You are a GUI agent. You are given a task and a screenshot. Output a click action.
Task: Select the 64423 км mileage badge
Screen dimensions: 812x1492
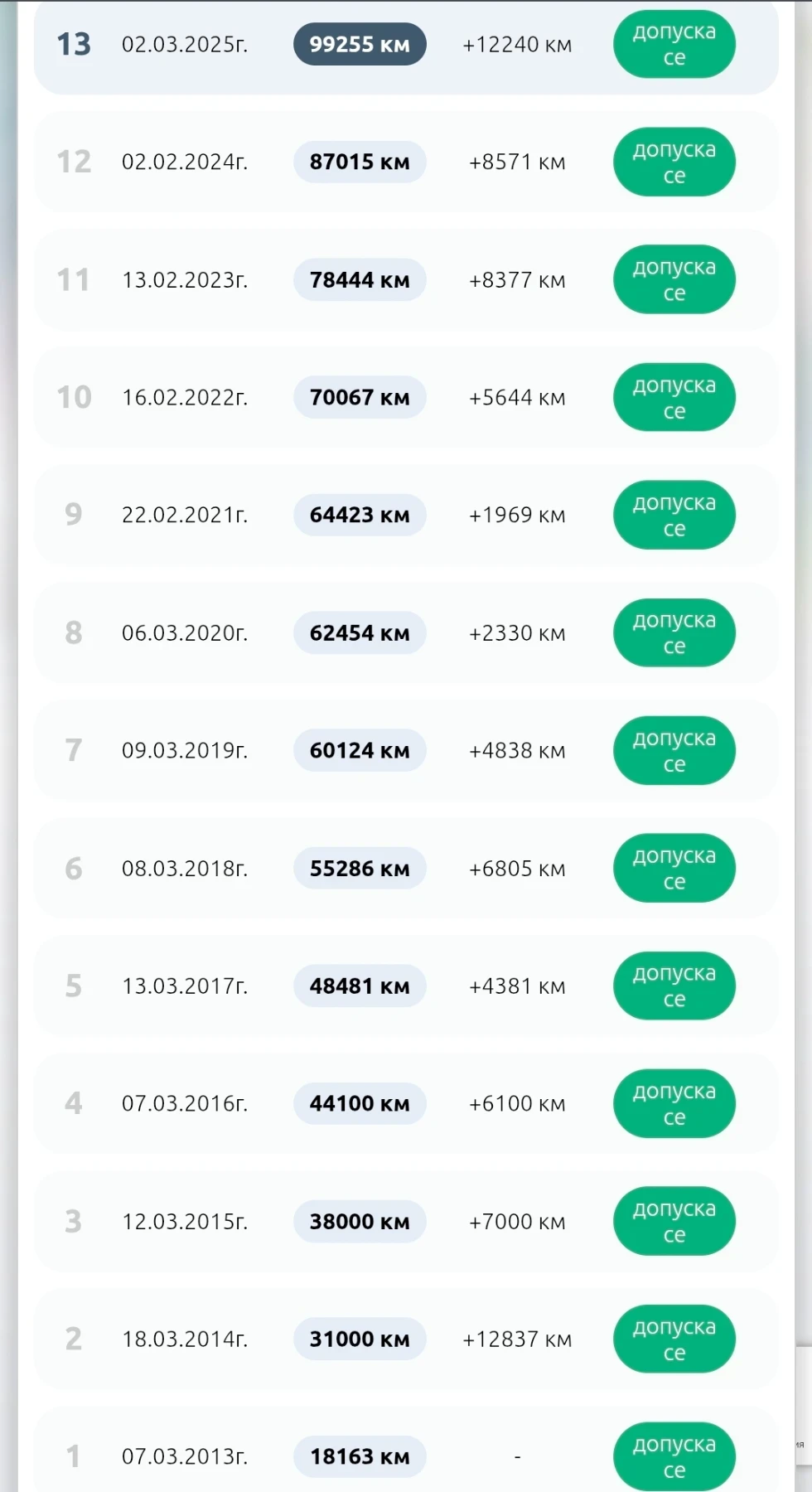coord(360,516)
